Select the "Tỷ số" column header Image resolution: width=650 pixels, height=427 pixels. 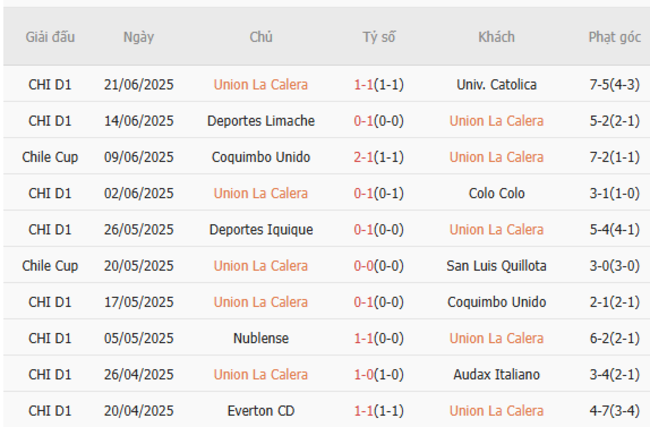379,37
